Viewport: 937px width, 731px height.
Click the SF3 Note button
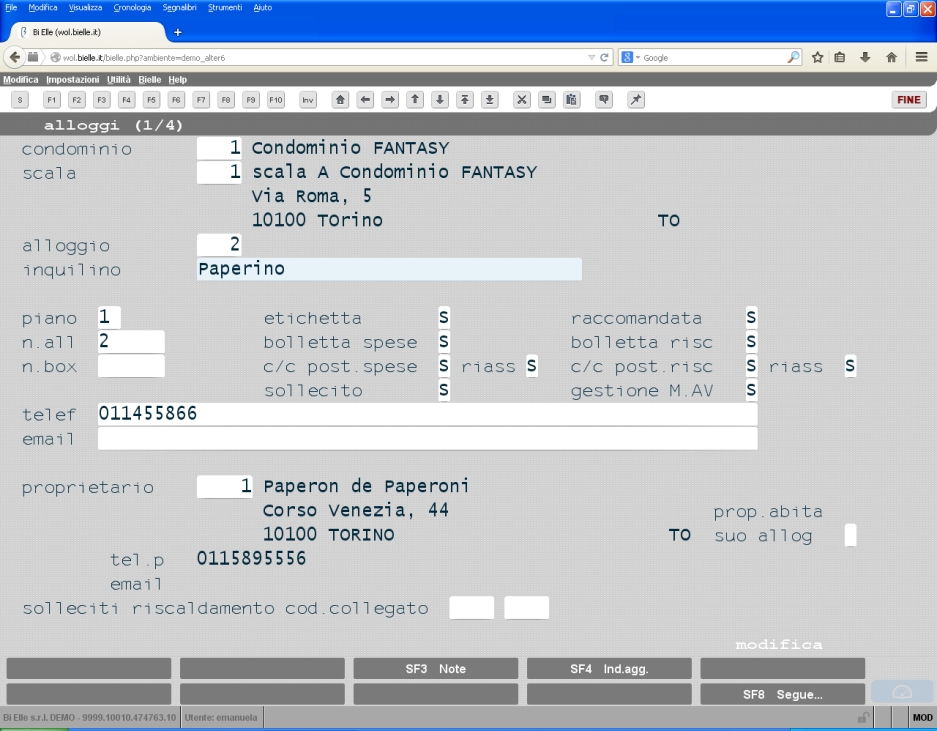[x=436, y=669]
